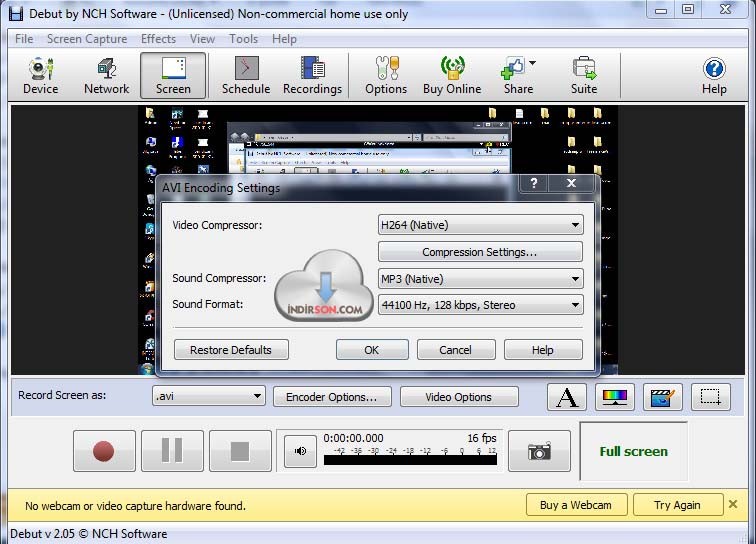
Task: Select the Screen capture source
Action: click(173, 76)
